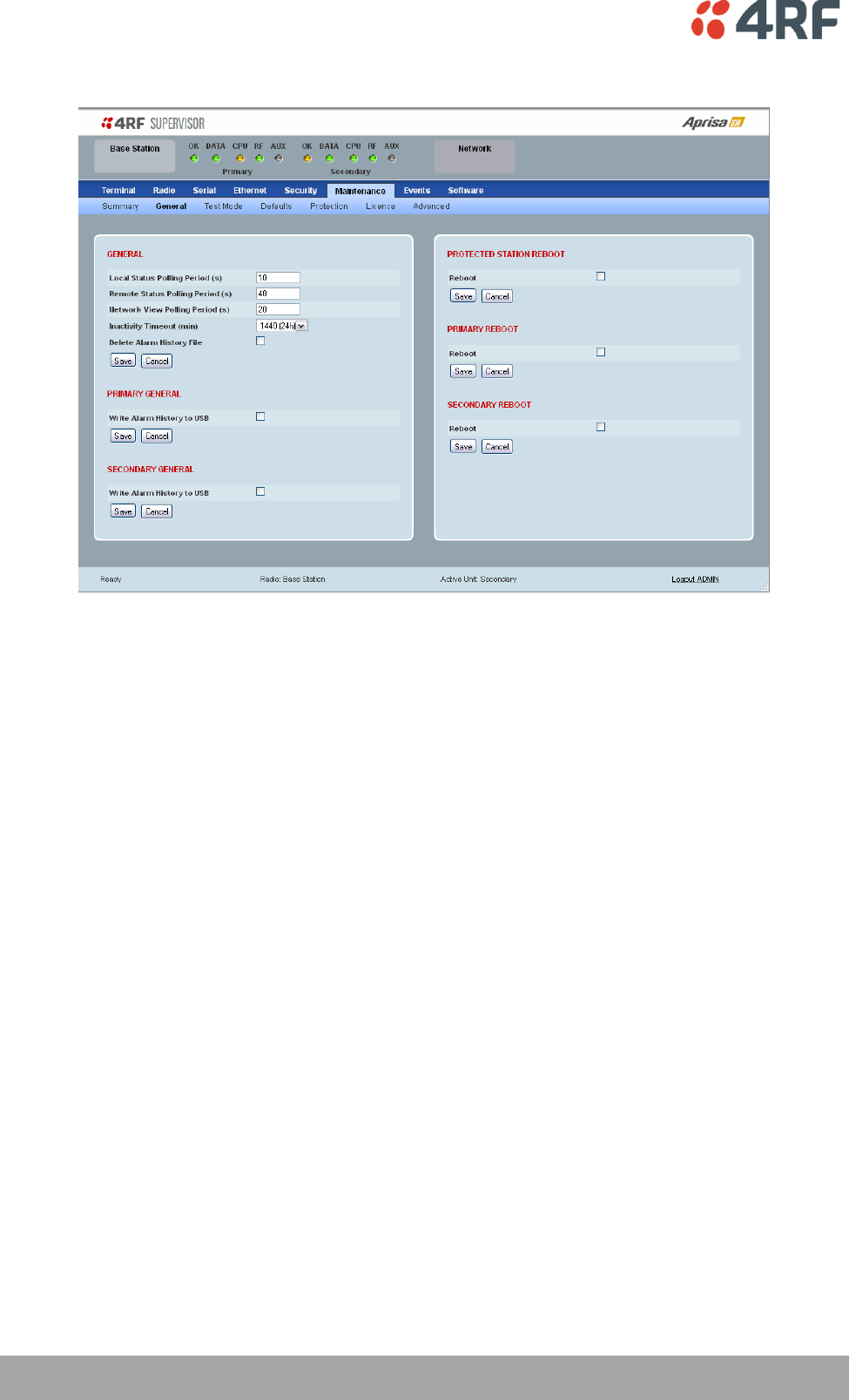Screen dimensions: 849x1400
Task: Enable Primary General Write Alarm History to USB
Action: [x=260, y=416]
